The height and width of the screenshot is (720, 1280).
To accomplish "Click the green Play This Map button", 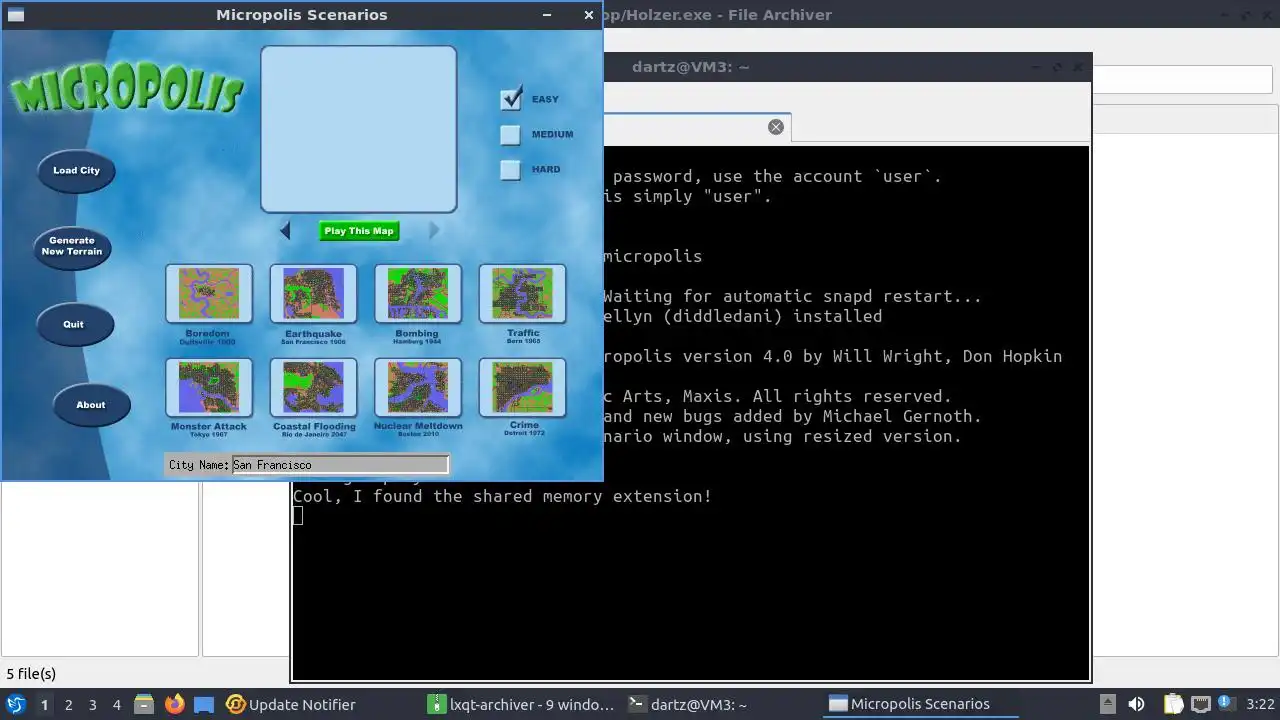I will tap(359, 231).
